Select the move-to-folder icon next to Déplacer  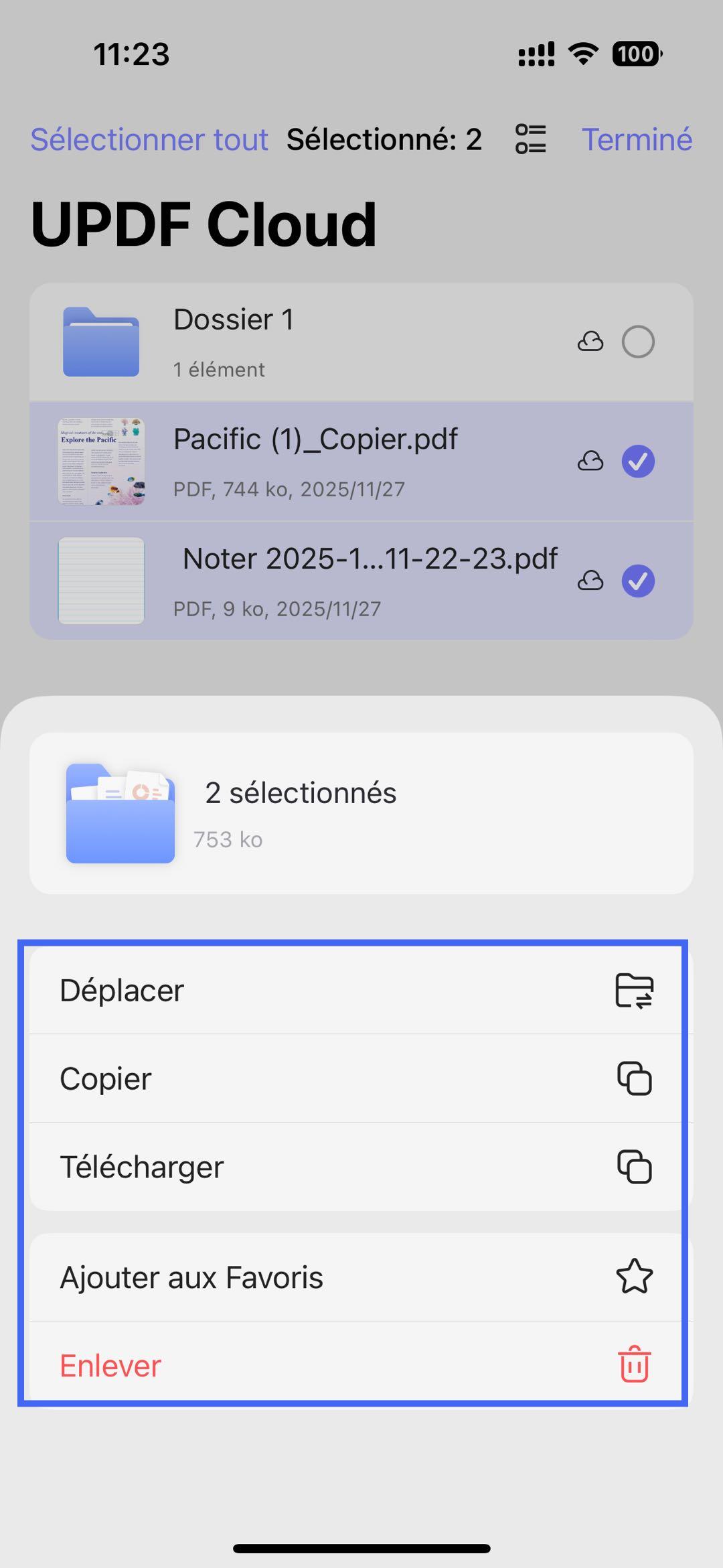(634, 990)
